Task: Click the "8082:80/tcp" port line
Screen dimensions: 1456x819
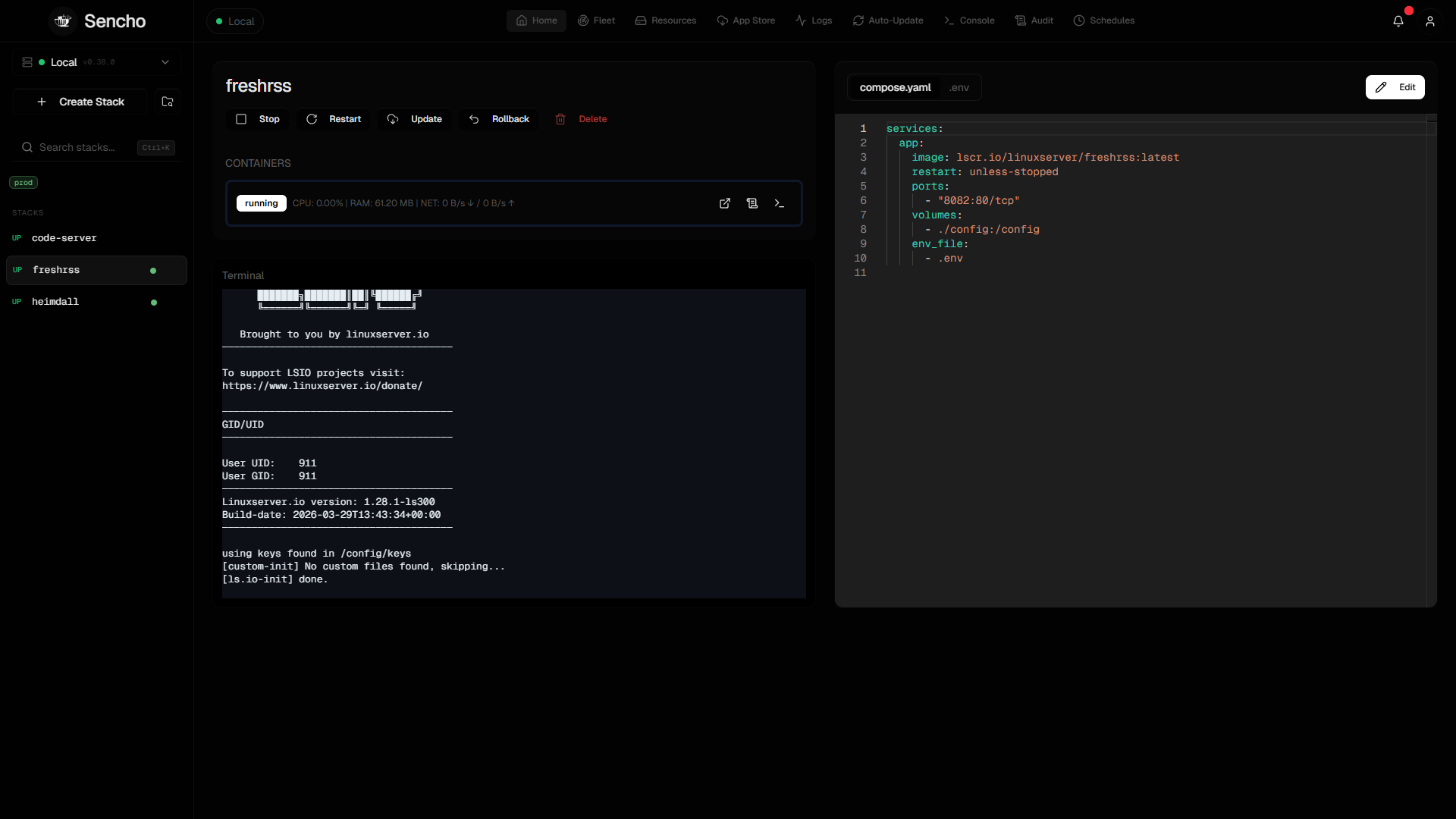Action: pyautogui.click(x=972, y=201)
